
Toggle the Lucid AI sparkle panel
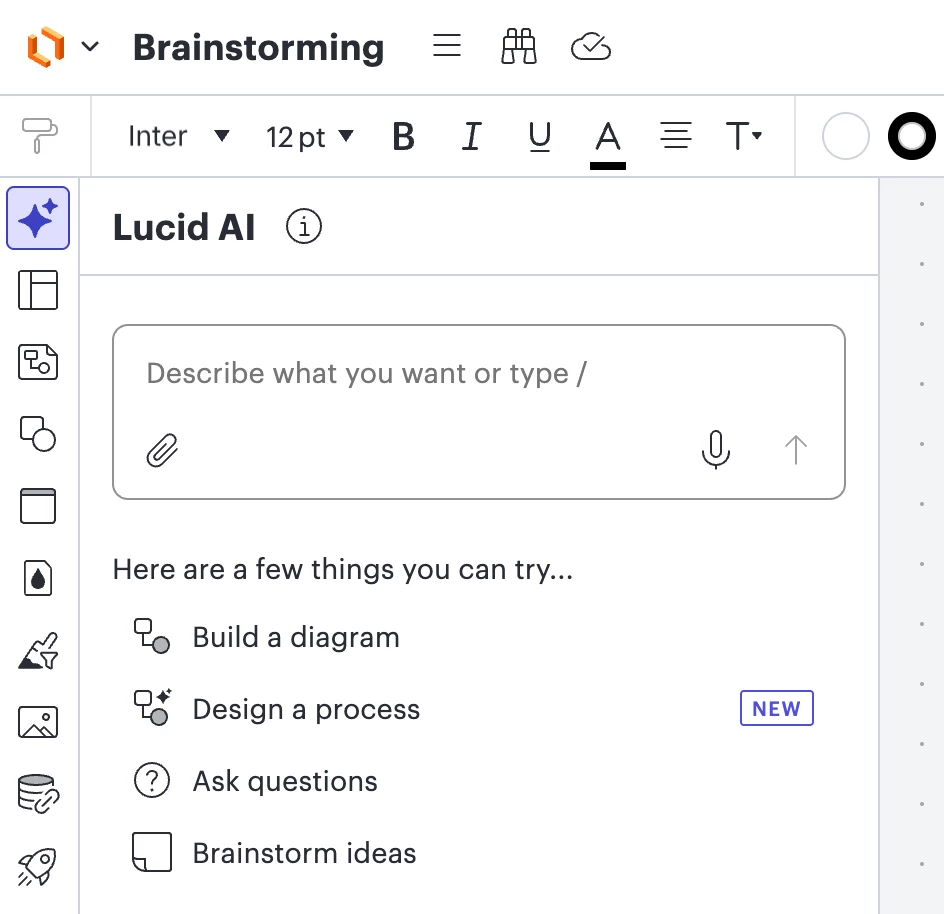click(38, 218)
